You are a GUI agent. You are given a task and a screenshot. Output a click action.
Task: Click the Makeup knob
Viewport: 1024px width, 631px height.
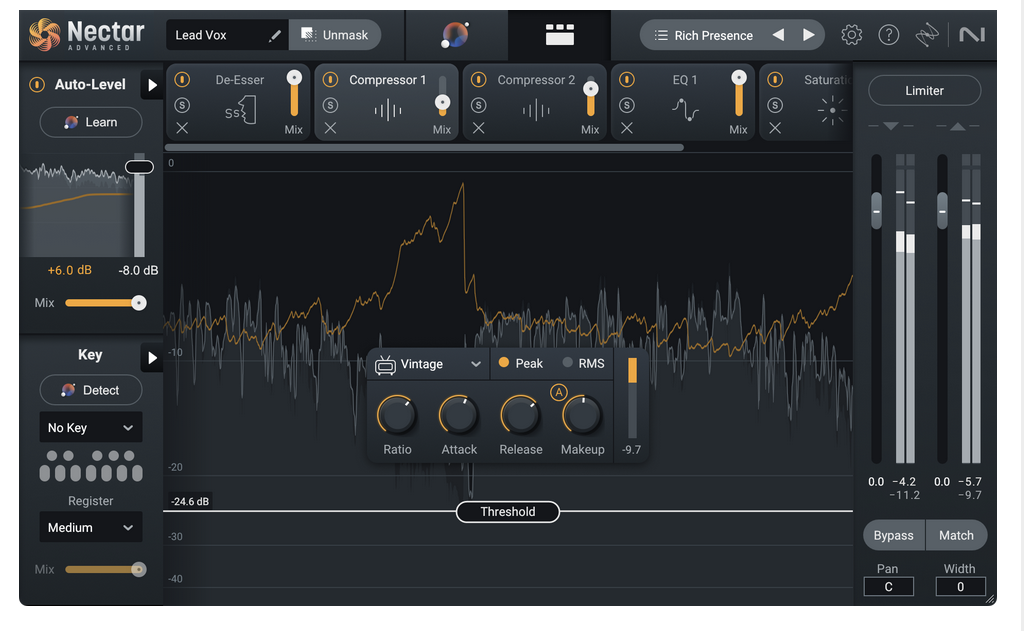tap(582, 415)
